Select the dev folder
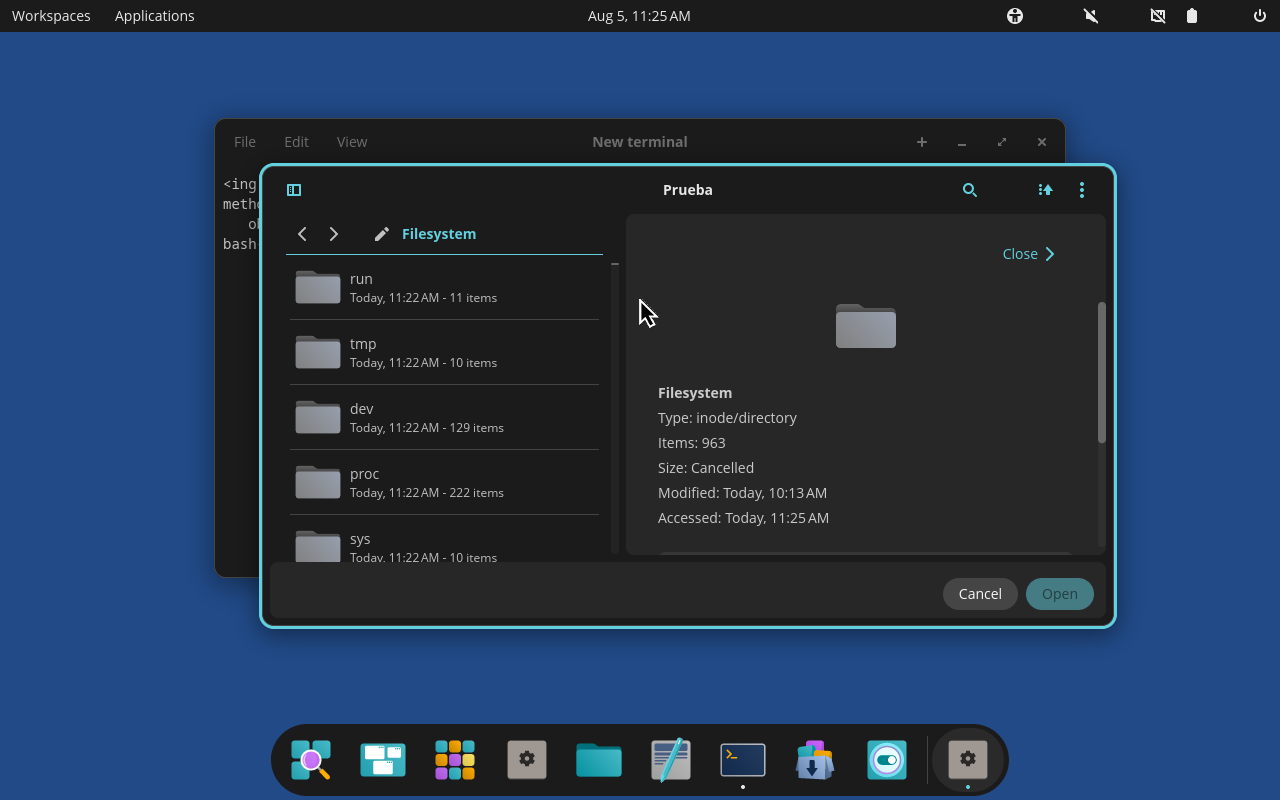Viewport: 1280px width, 800px height. click(444, 417)
